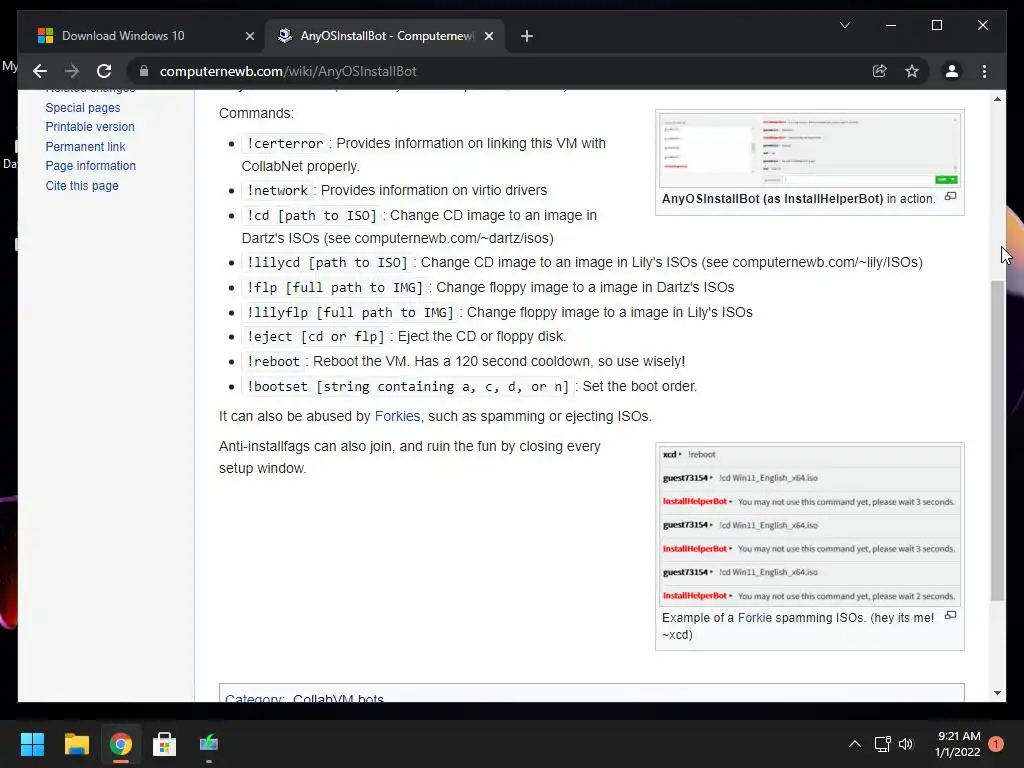The image size is (1024, 768).
Task: Open the Windows Start menu
Action: pos(32,744)
